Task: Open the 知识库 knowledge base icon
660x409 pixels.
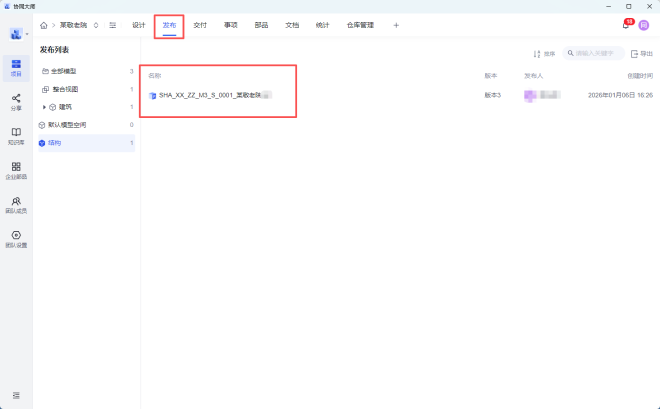Action: pyautogui.click(x=16, y=135)
